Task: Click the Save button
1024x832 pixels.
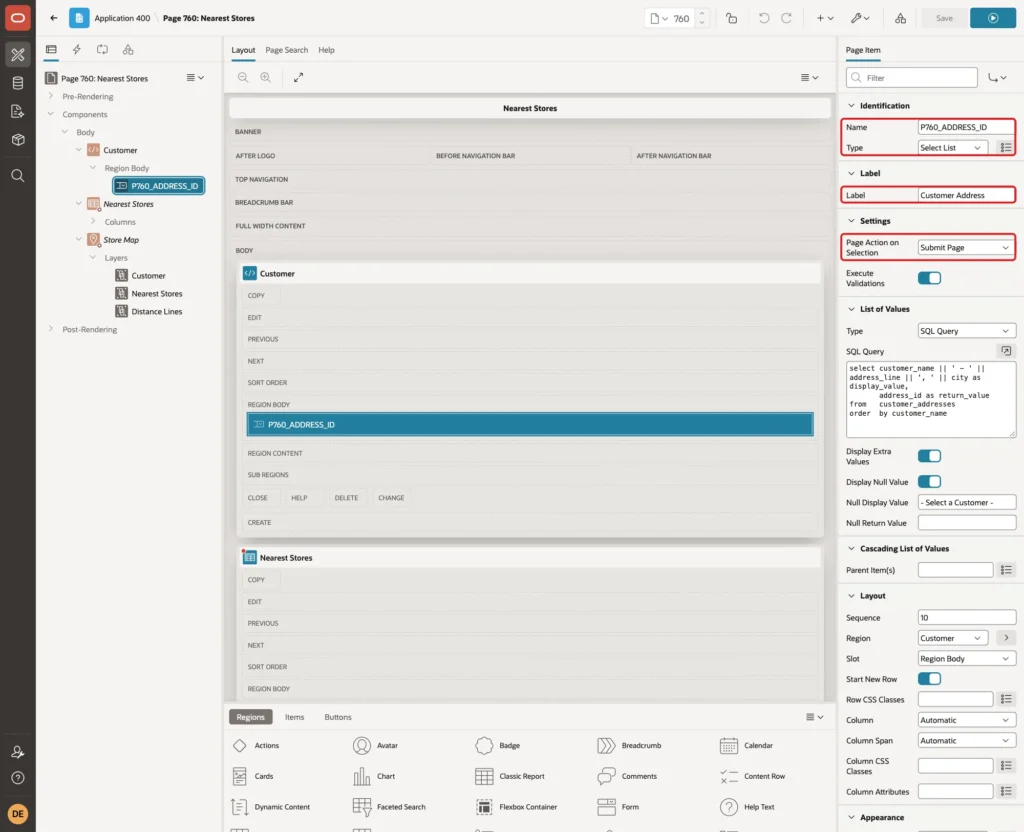Action: click(x=944, y=18)
